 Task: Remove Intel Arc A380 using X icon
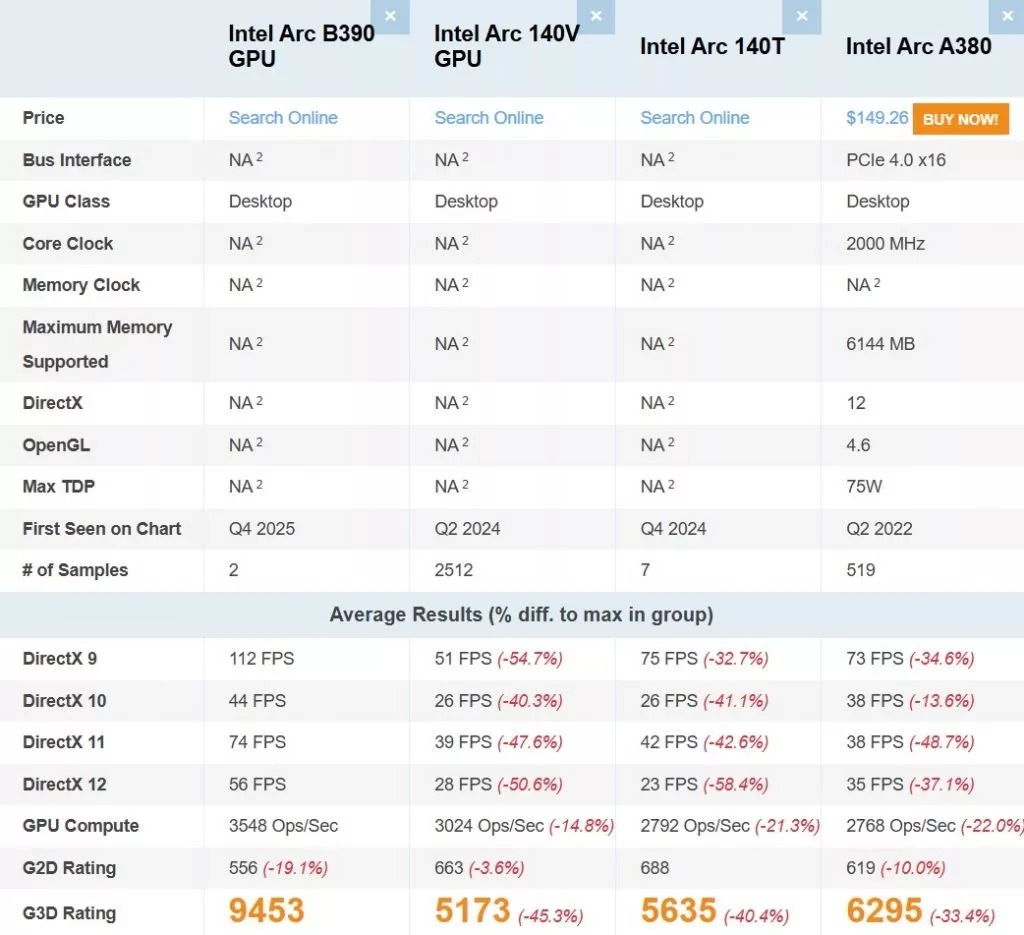click(x=1006, y=16)
